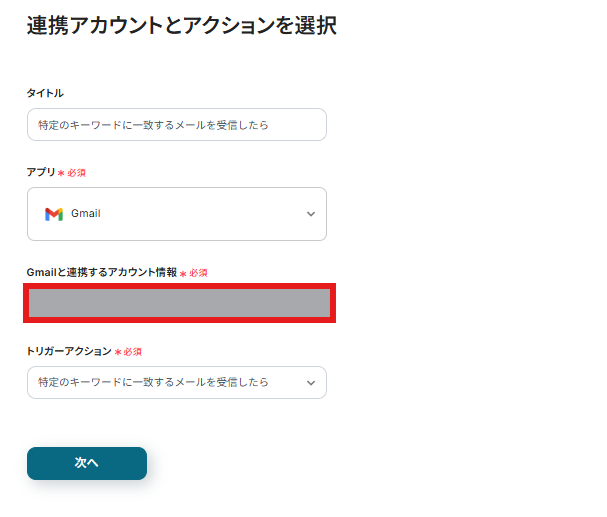
Task: Select the trigger text 特定のキーワードに一致するメールを受信したら in dropdown
Action: tap(153, 383)
